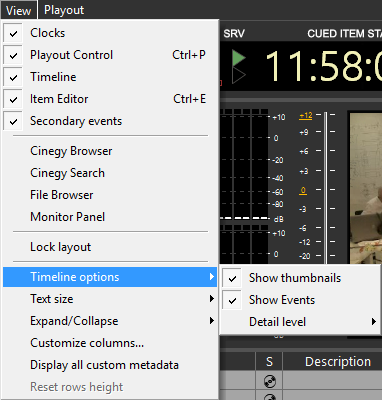382x400 pixels.
Task: Click the 11:58 clock display
Action: (323, 66)
